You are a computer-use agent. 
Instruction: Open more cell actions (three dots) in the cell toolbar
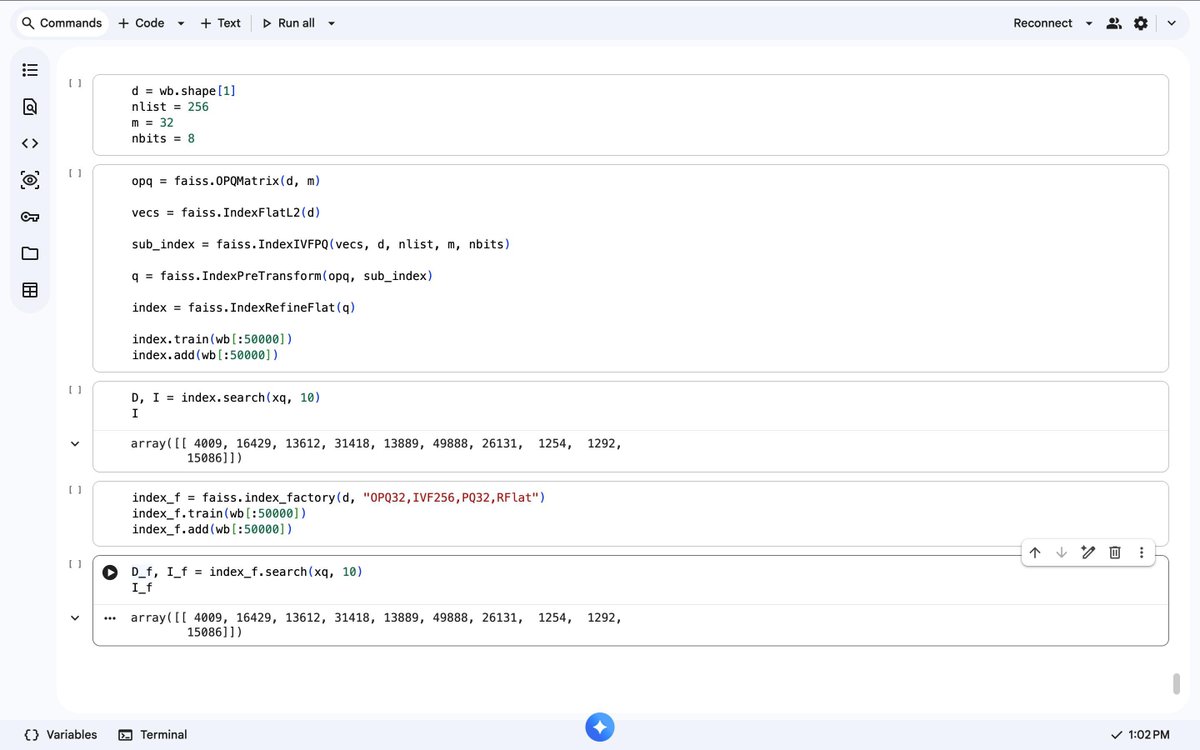point(1141,552)
